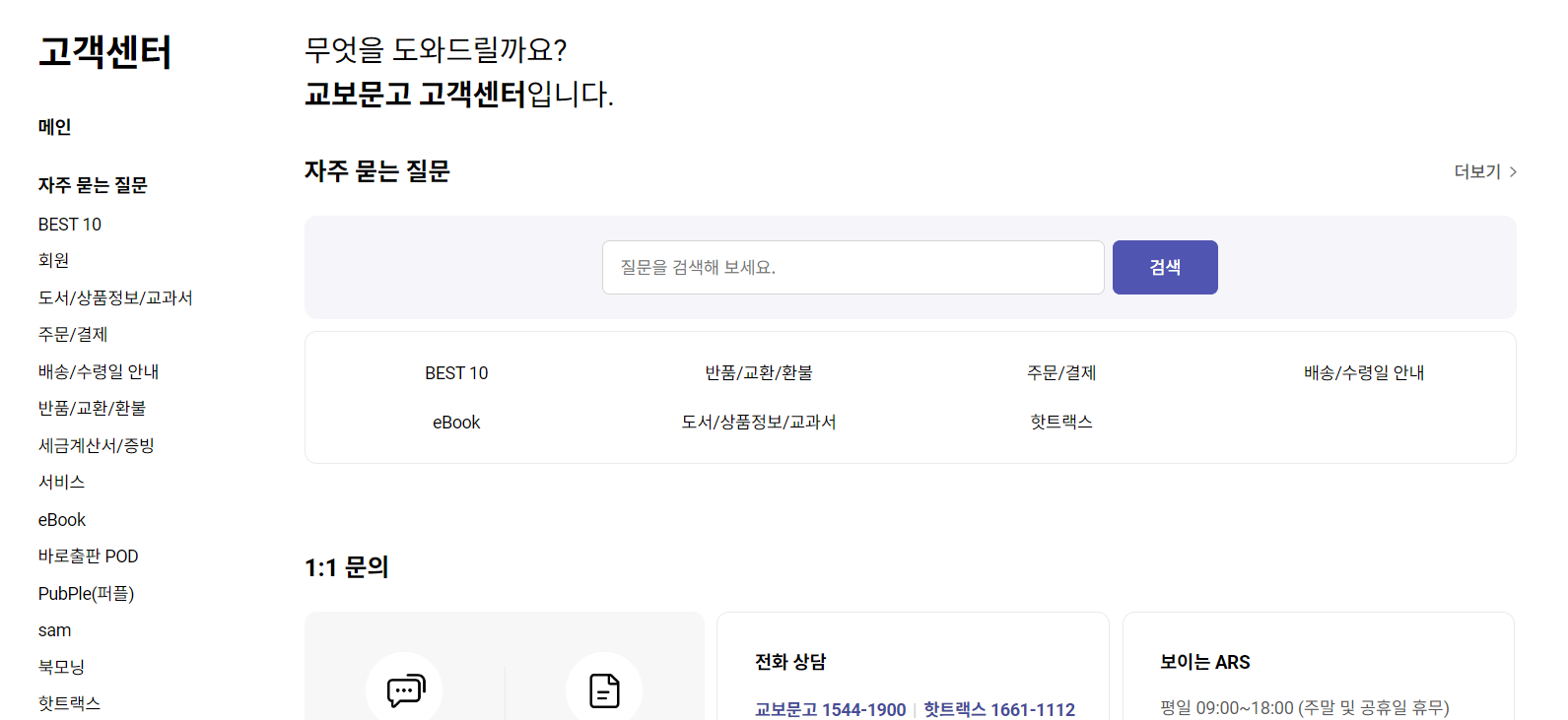The width and height of the screenshot is (1568, 720).
Task: Click the 질문을 검색해 보세요 search field
Action: (x=852, y=267)
